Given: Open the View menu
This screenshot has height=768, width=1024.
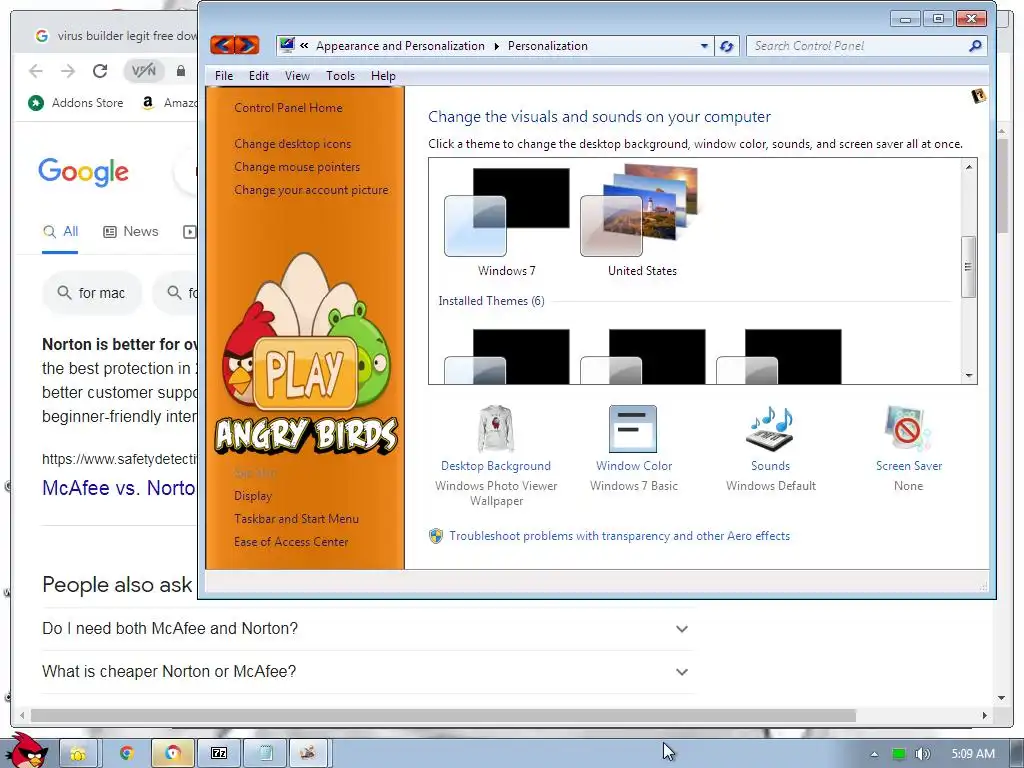Looking at the screenshot, I should [x=297, y=76].
